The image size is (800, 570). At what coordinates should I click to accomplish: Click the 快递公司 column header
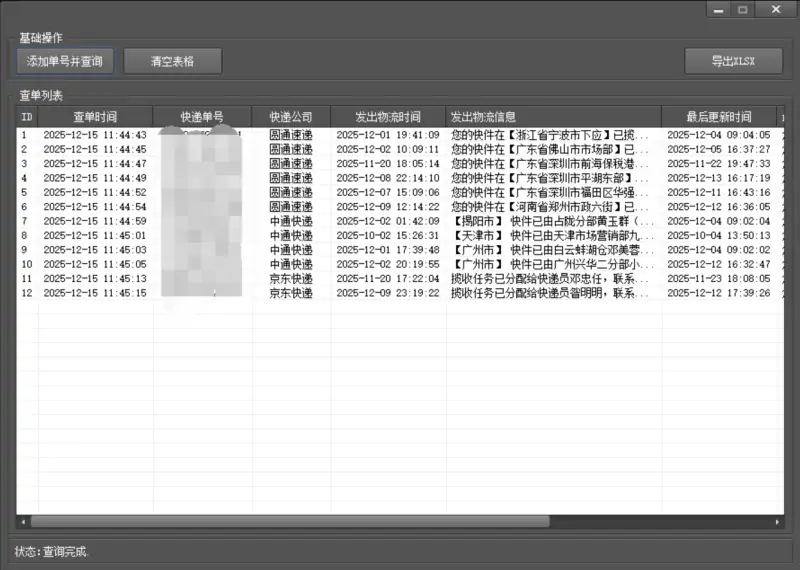tap(291, 117)
